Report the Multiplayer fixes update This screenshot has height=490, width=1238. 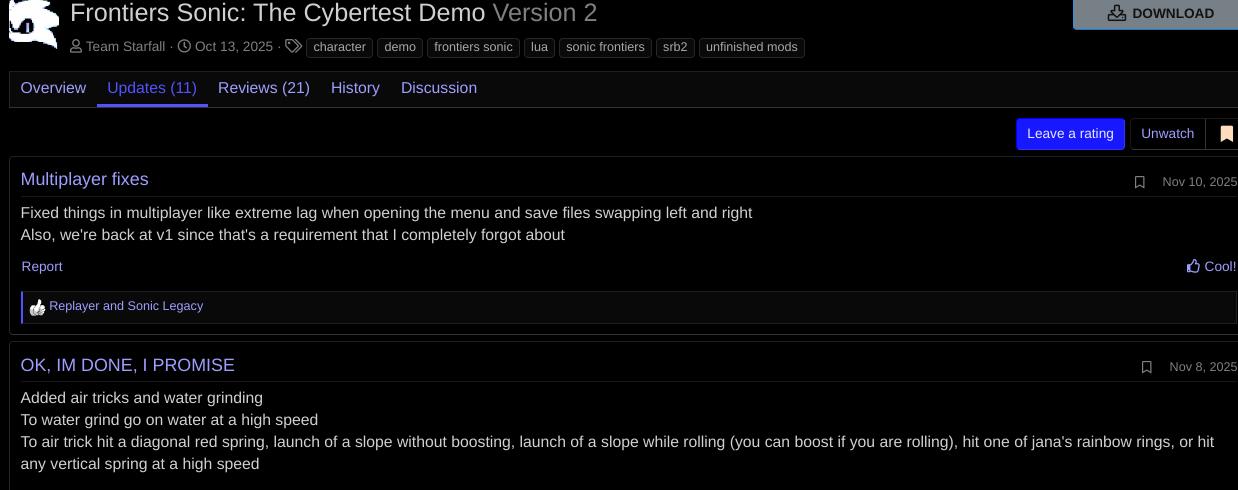(42, 266)
